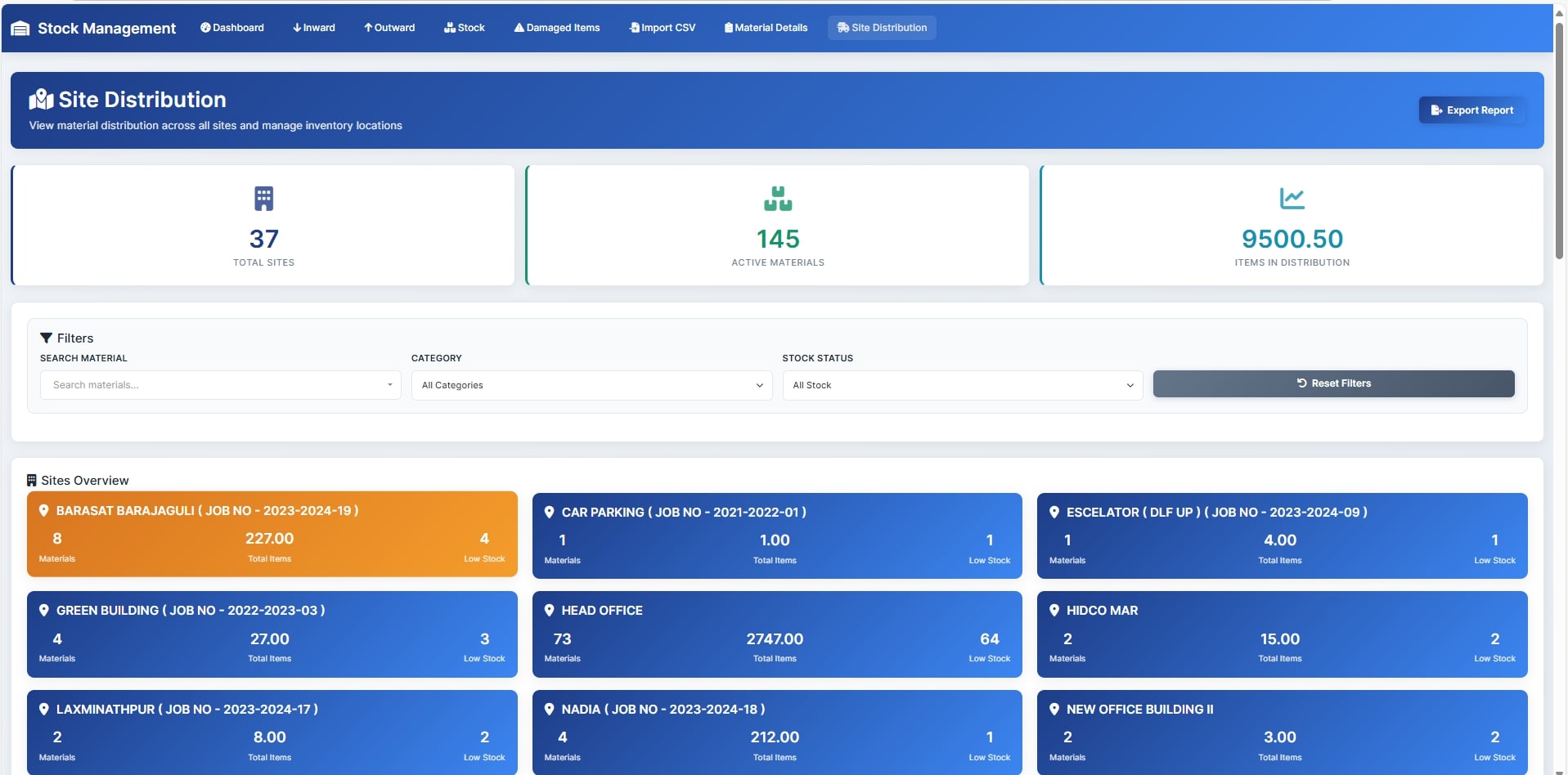Click the chart line icon above Items in Distribution
Image resolution: width=1568 pixels, height=775 pixels.
1292,198
